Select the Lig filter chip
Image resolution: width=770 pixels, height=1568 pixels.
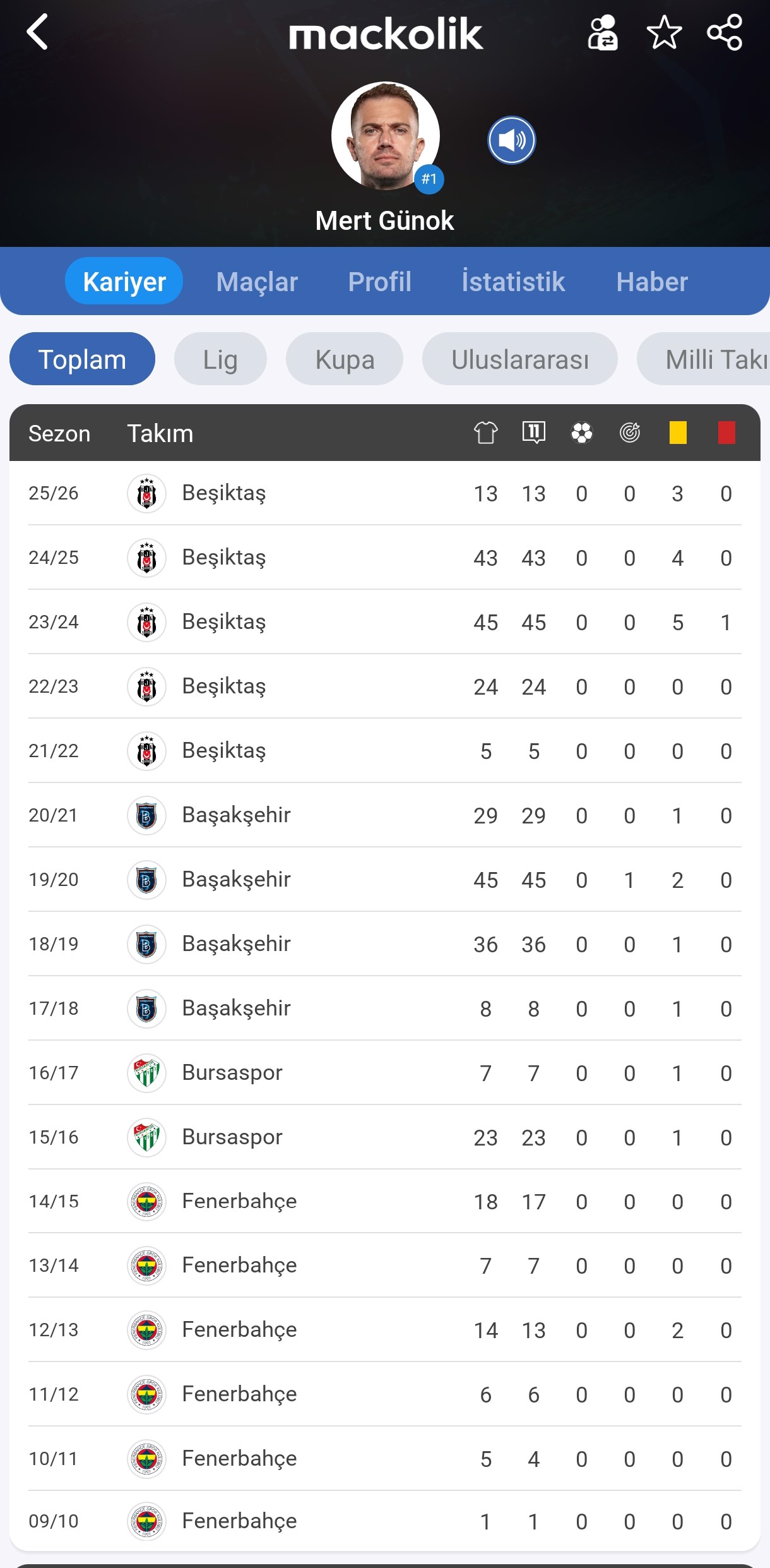220,359
